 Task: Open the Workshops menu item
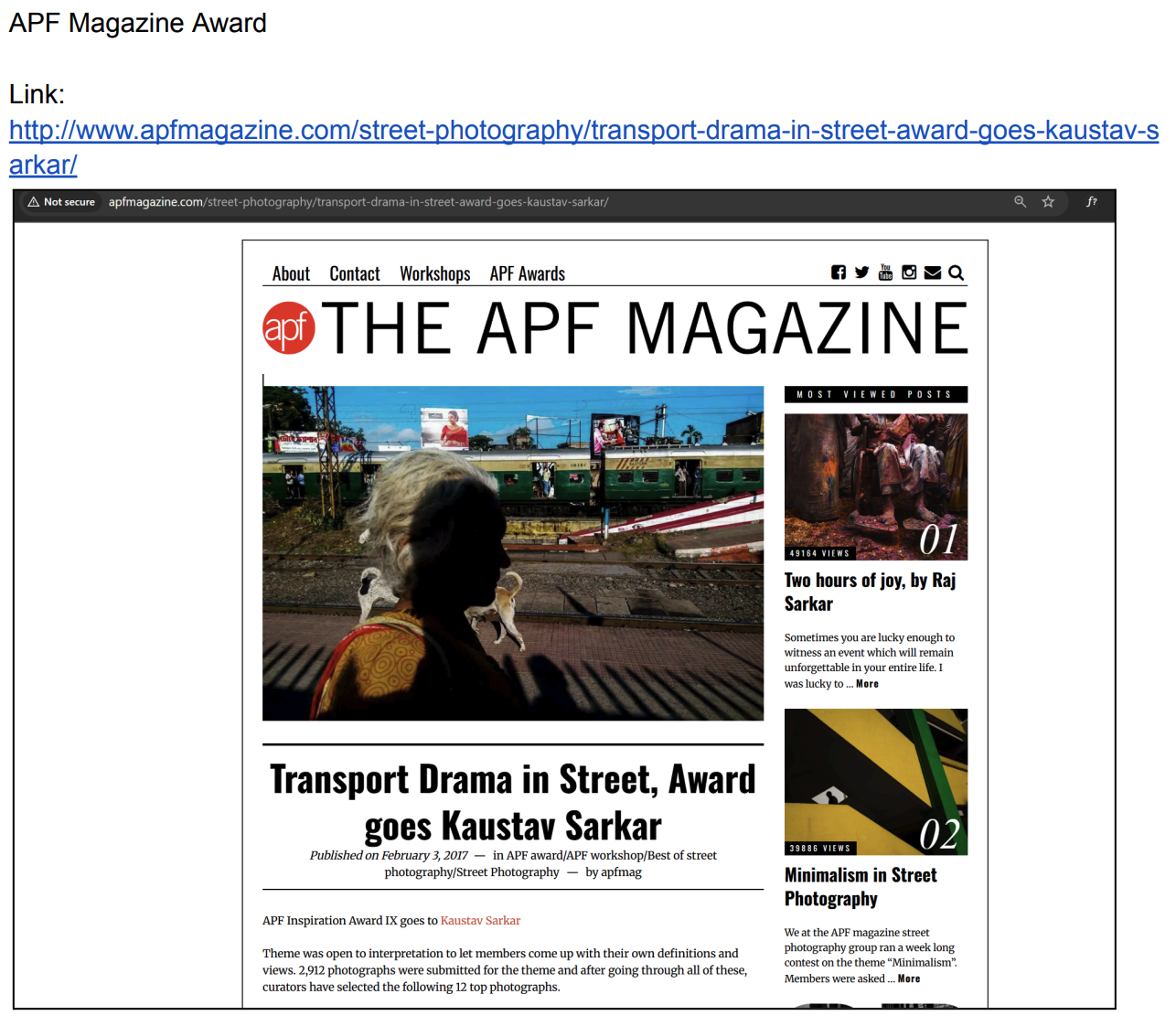coord(435,273)
